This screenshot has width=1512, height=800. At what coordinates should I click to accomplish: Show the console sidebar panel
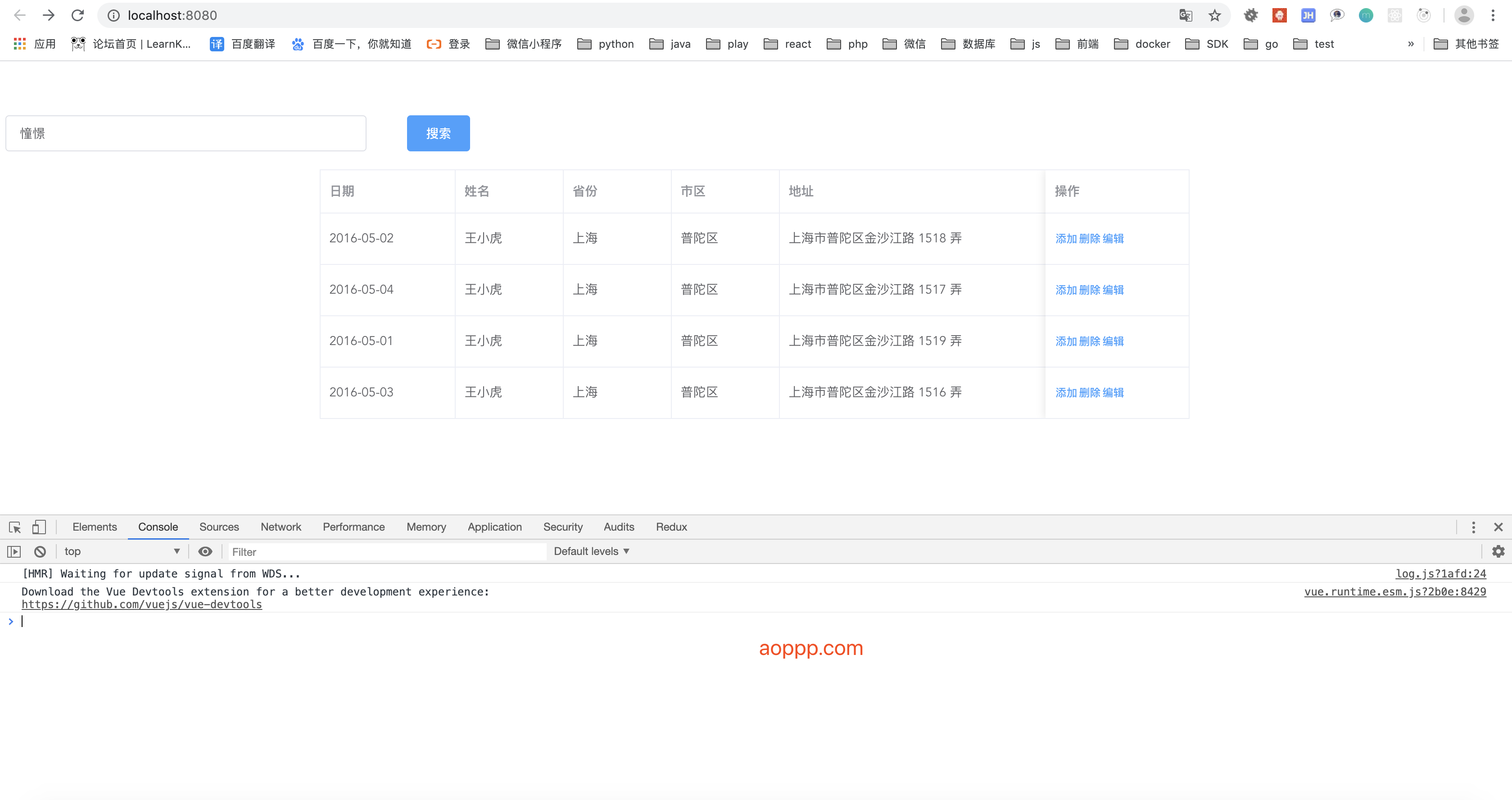tap(14, 551)
